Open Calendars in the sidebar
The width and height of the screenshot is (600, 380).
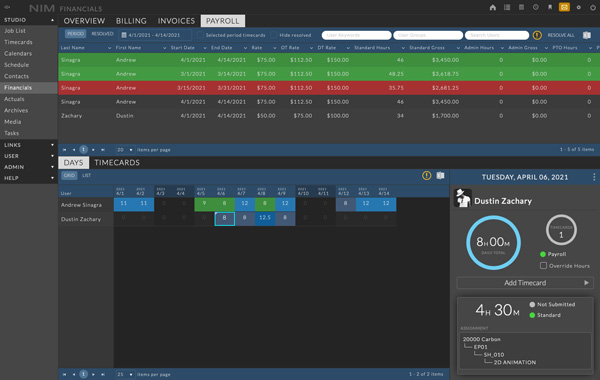[18, 54]
